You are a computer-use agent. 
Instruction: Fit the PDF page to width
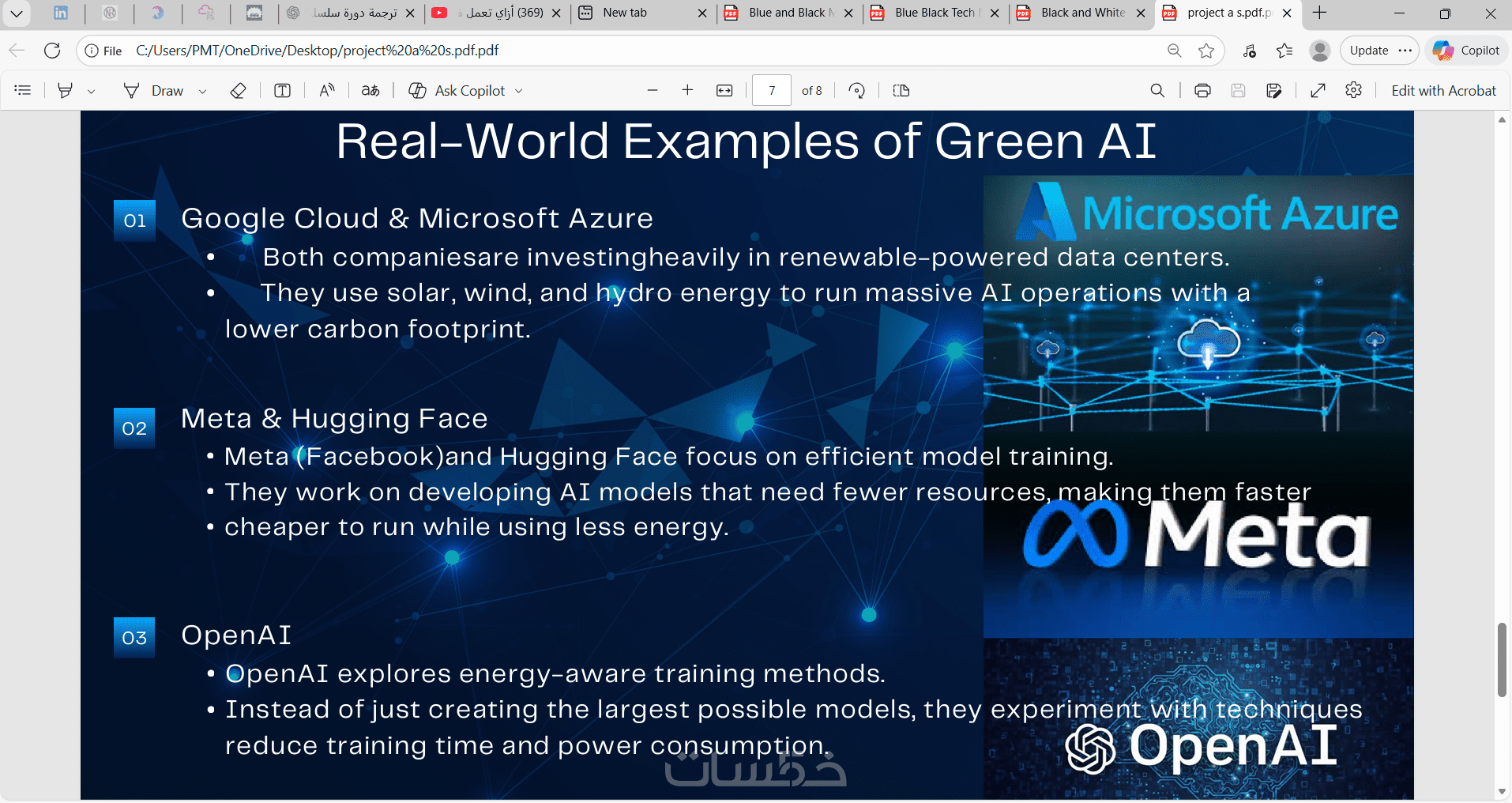[724, 91]
